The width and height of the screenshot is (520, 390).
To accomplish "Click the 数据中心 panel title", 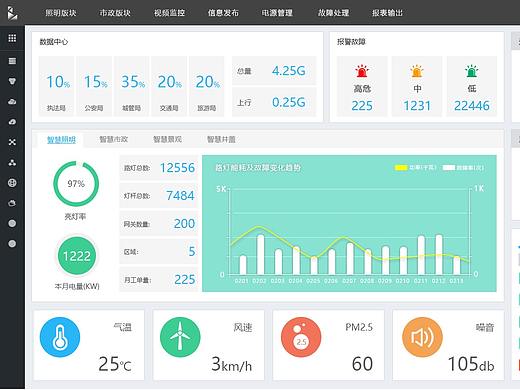I will pyautogui.click(x=54, y=42).
